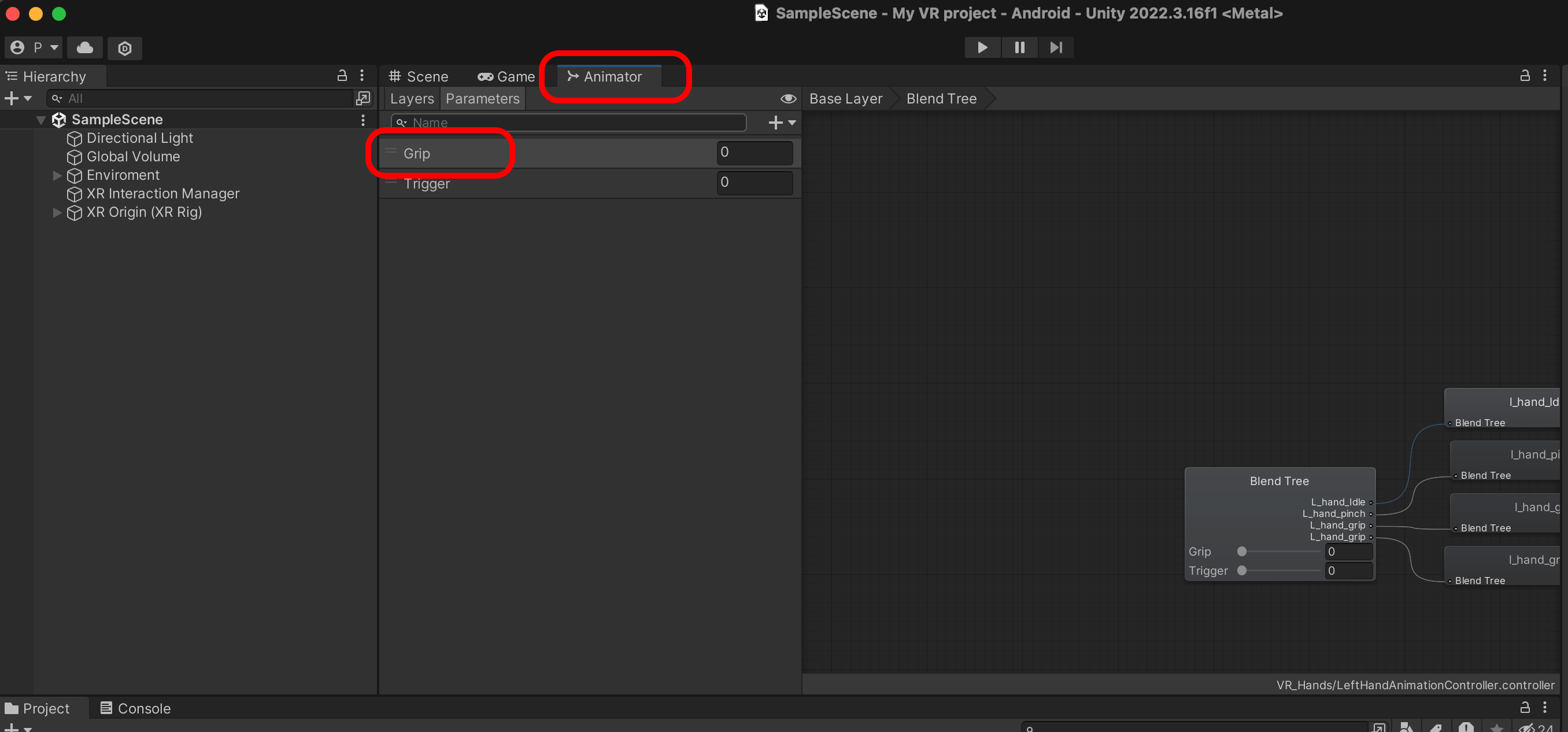Click the Trigger parameter value field
The width and height of the screenshot is (1568, 732).
point(755,183)
